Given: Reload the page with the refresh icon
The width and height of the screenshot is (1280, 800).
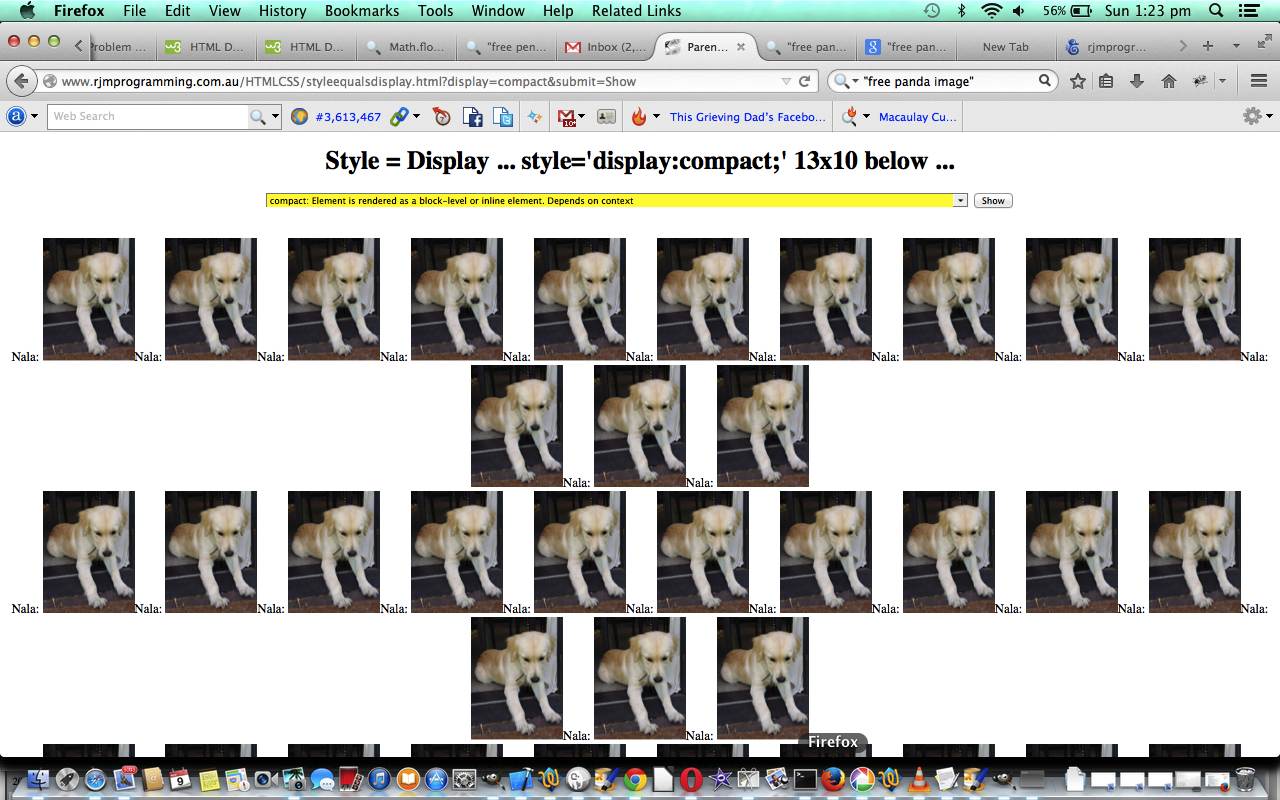Looking at the screenshot, I should coord(805,81).
